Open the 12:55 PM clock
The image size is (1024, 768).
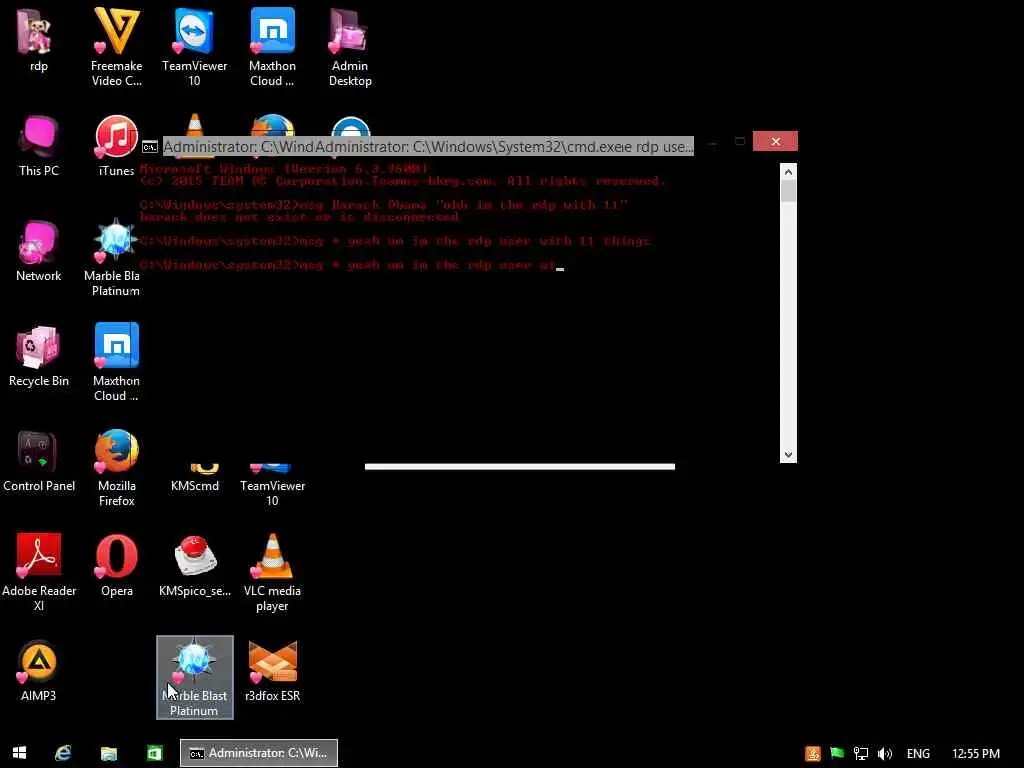(976, 754)
